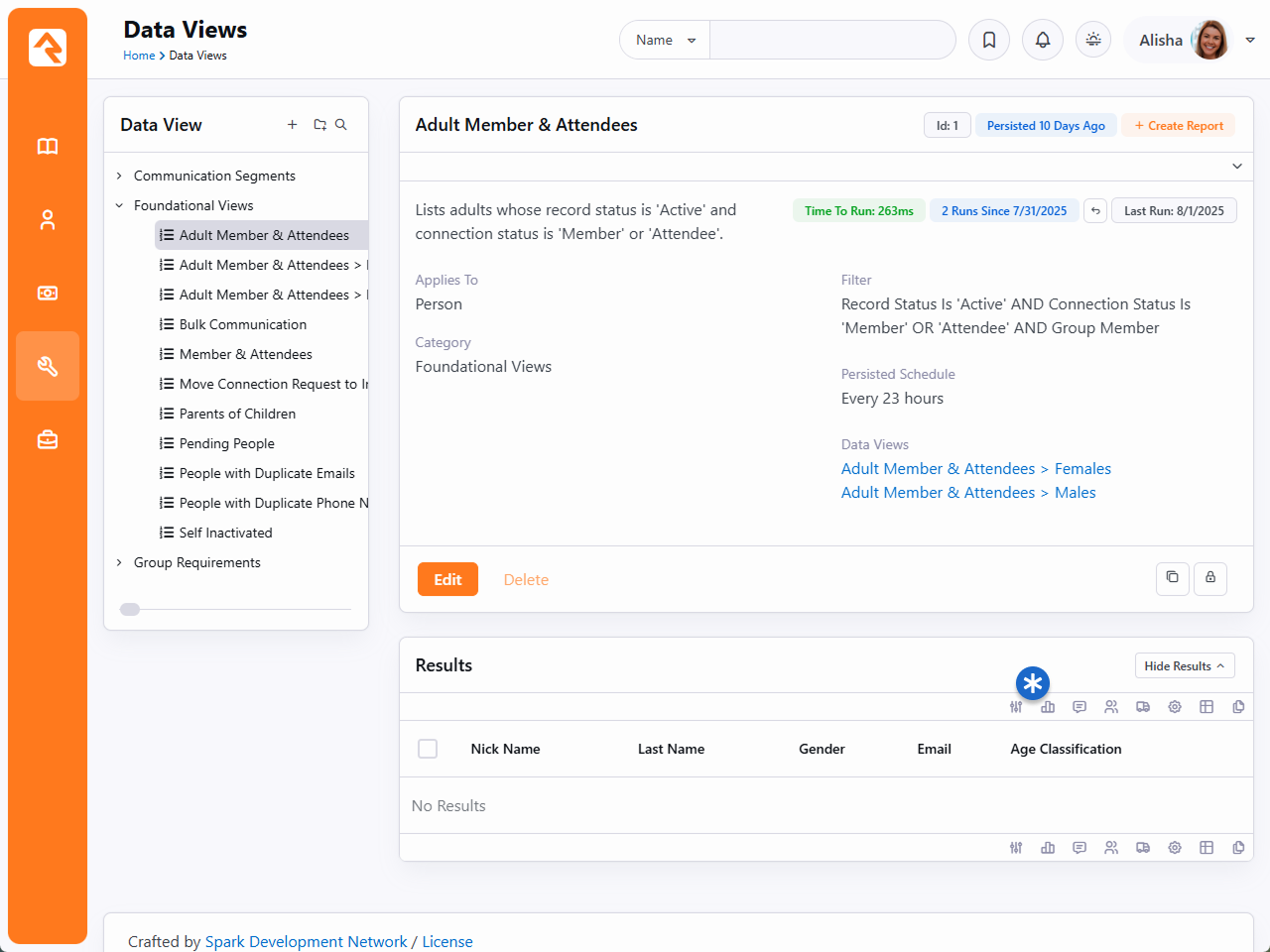
Task: Select Parents of Children data view
Action: click(237, 414)
